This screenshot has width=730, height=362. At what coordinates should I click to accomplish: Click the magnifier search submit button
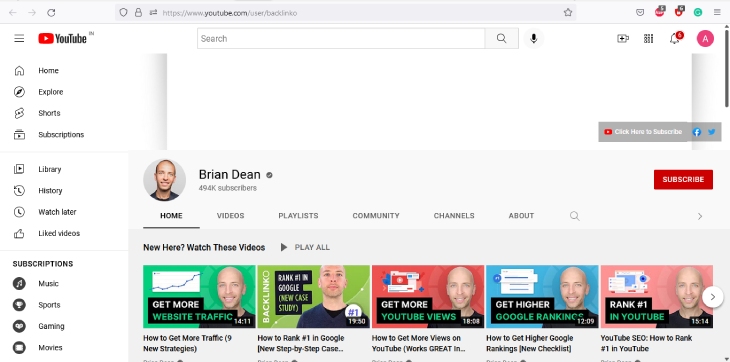pyautogui.click(x=501, y=39)
